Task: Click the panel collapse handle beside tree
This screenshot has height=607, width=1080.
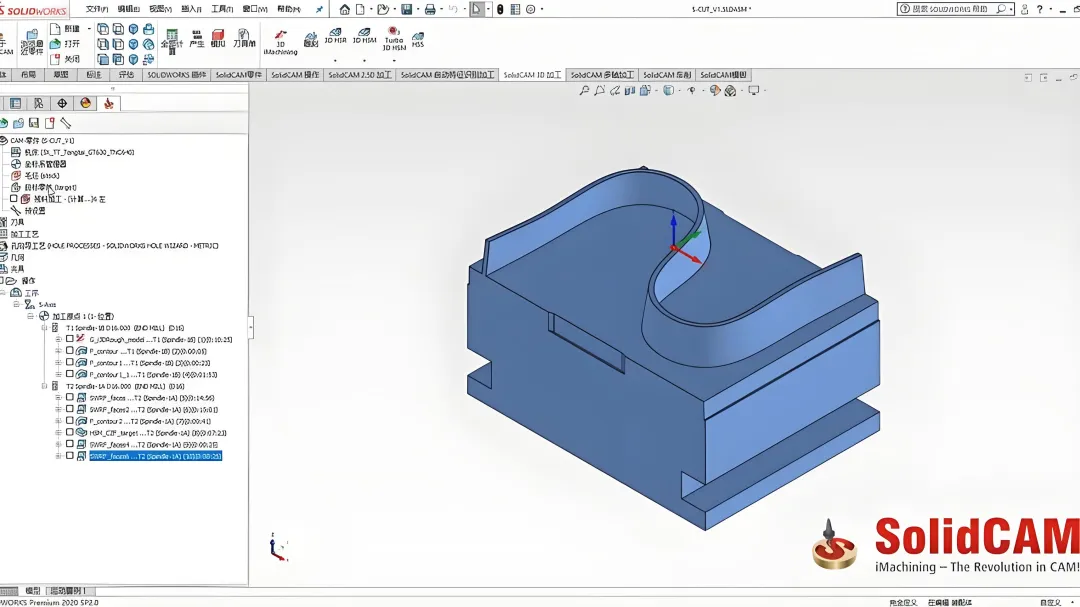Action: coord(251,327)
